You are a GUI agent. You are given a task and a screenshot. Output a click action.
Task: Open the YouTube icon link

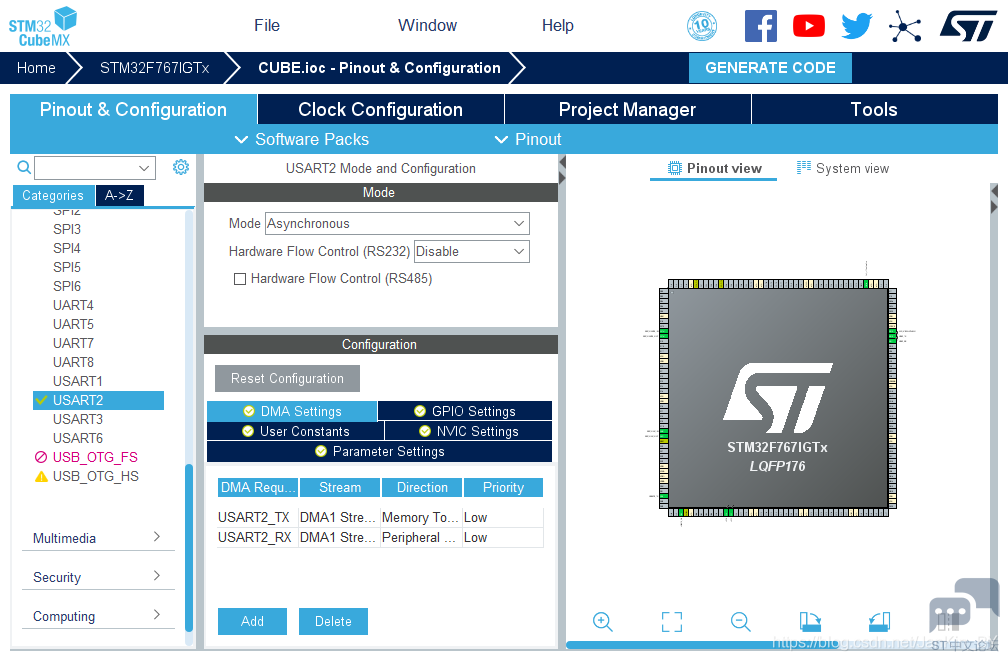tap(809, 26)
